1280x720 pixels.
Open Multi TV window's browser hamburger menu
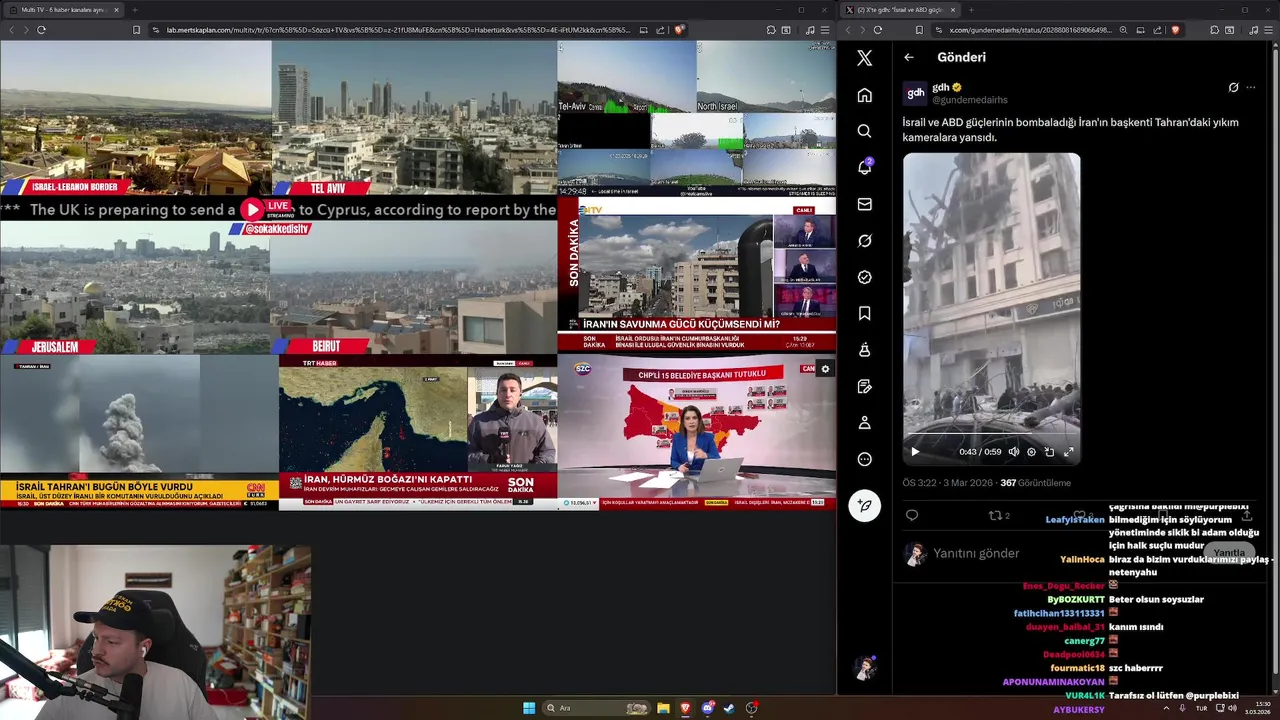825,30
